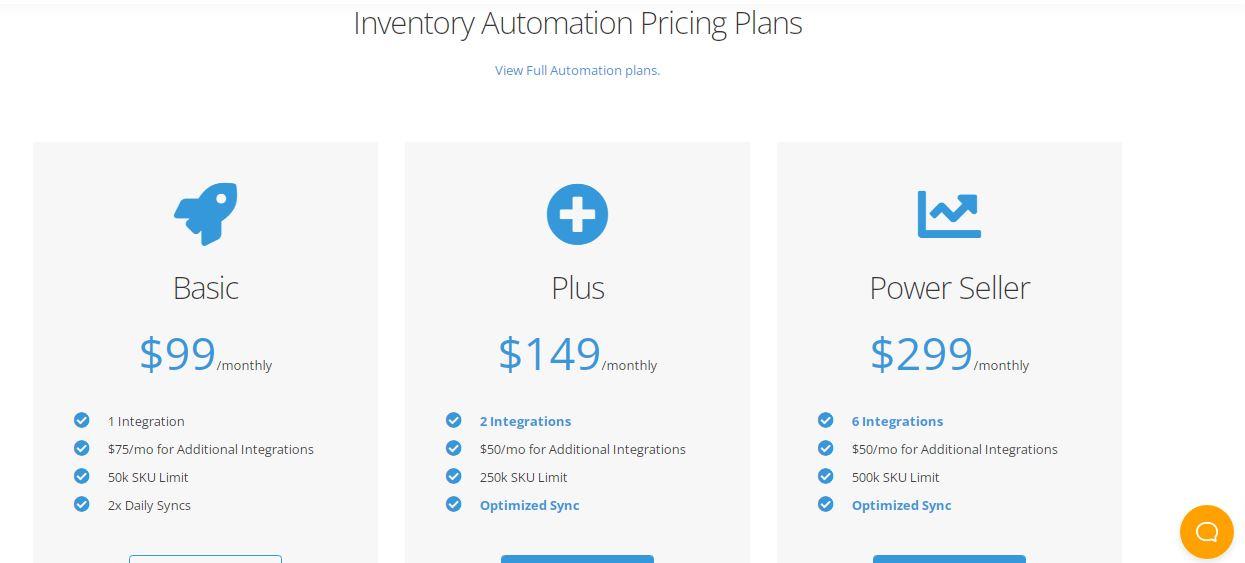This screenshot has width=1245, height=563.
Task: Click the Basic plan outlined button
Action: coord(205,559)
